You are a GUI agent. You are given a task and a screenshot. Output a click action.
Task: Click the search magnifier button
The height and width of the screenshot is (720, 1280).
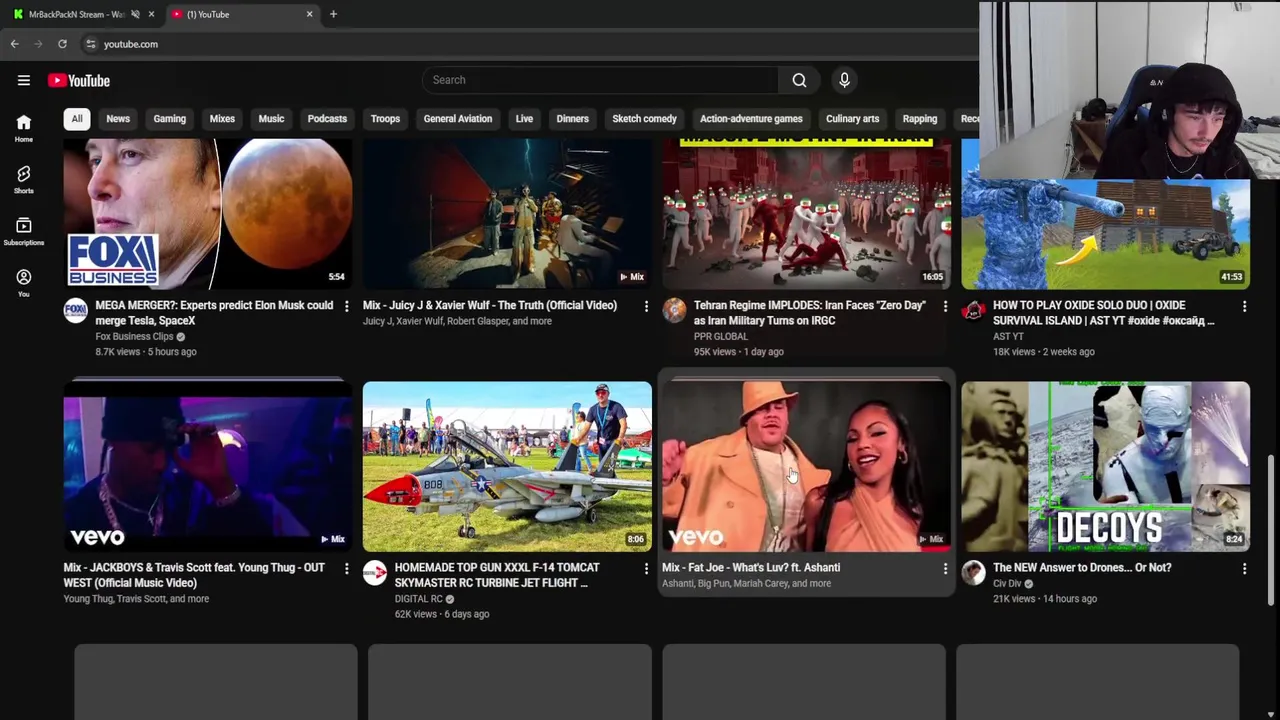799,80
